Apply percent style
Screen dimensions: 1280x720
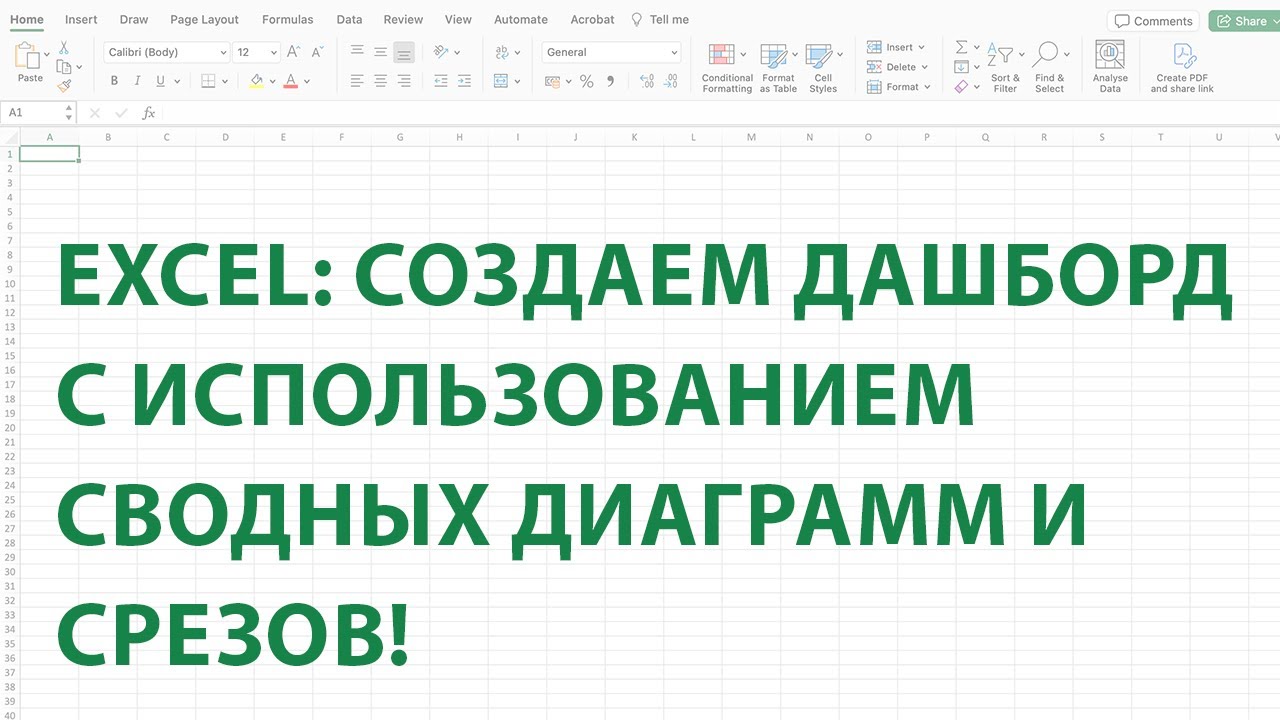(587, 81)
